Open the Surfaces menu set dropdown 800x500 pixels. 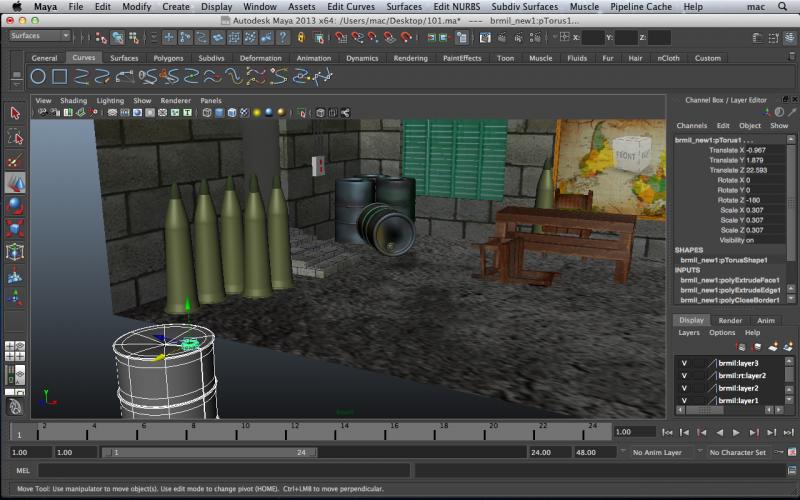39,36
